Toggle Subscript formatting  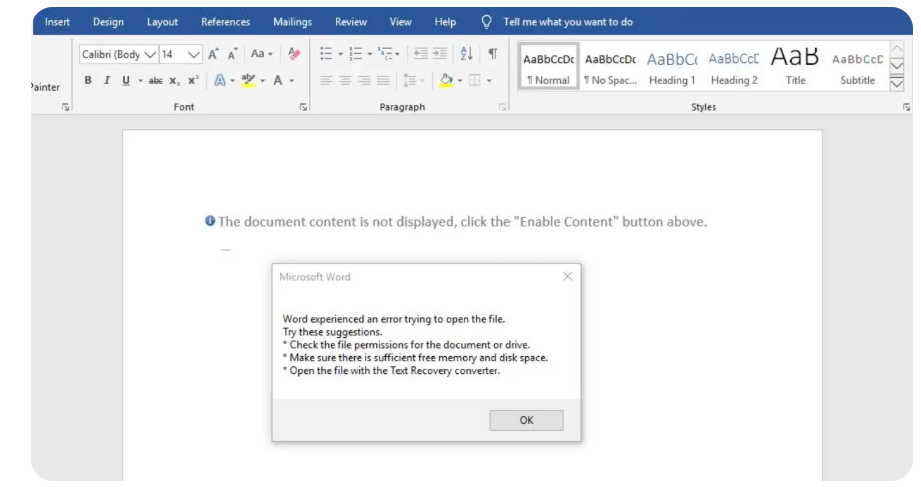pyautogui.click(x=174, y=80)
